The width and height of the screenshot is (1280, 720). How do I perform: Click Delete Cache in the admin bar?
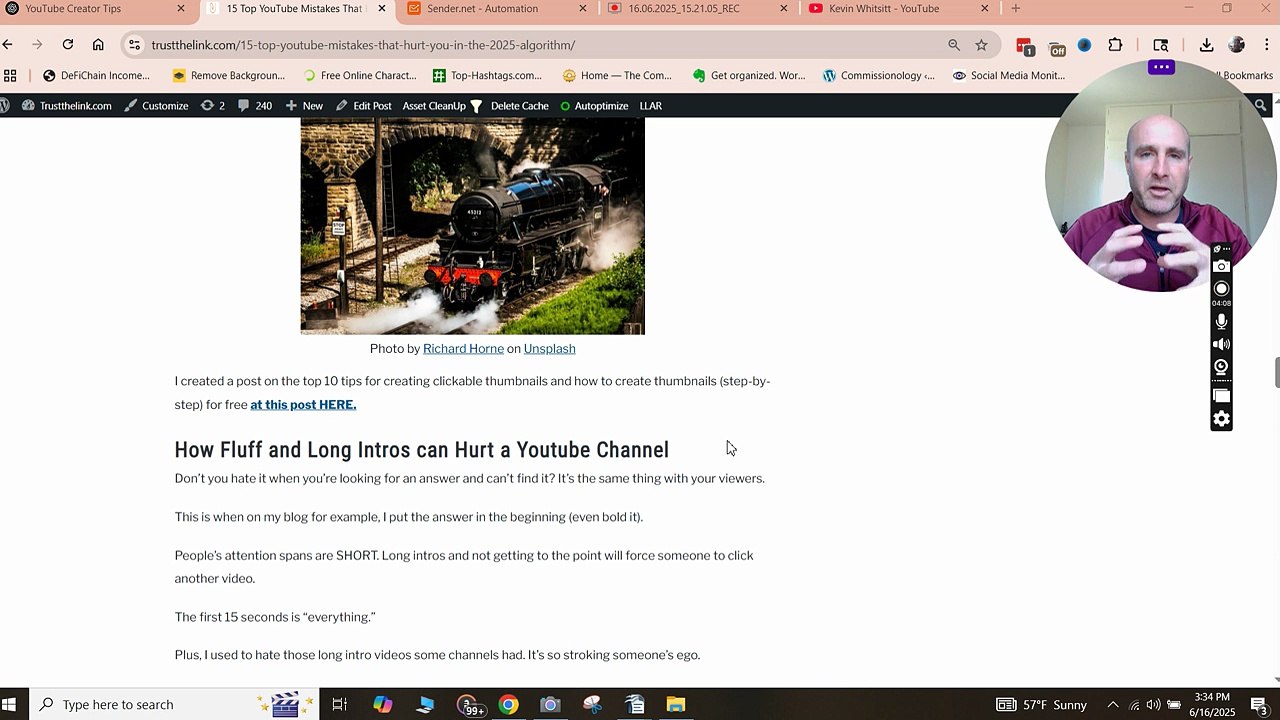tap(519, 106)
